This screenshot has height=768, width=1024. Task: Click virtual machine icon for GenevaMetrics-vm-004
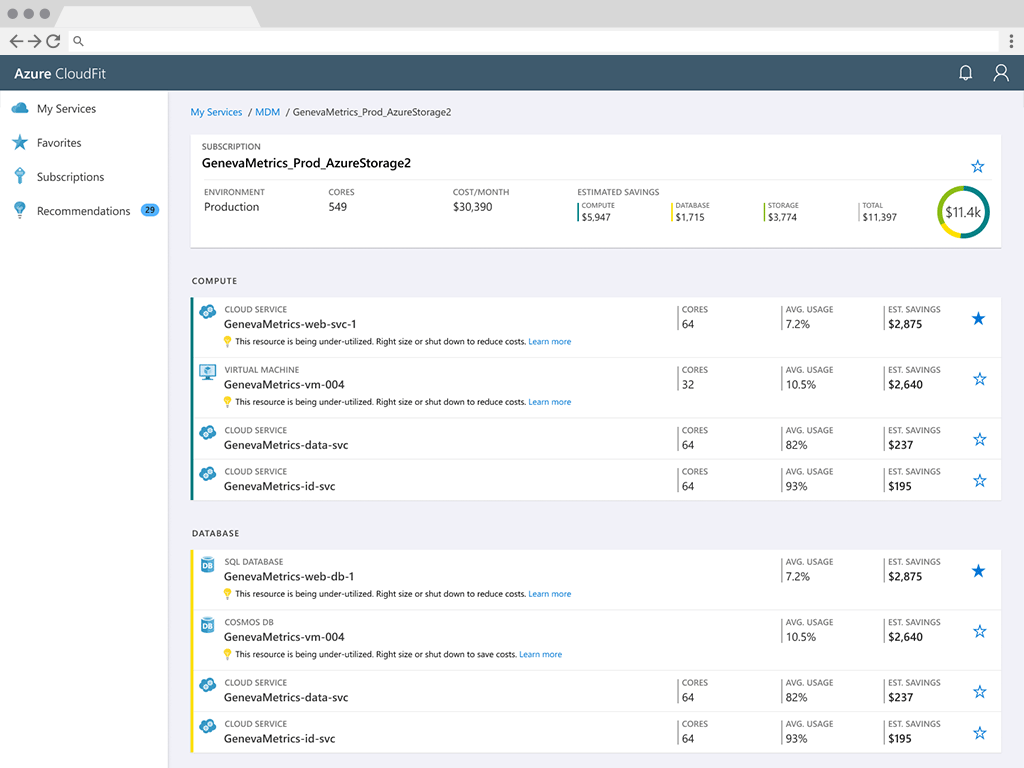[x=208, y=372]
